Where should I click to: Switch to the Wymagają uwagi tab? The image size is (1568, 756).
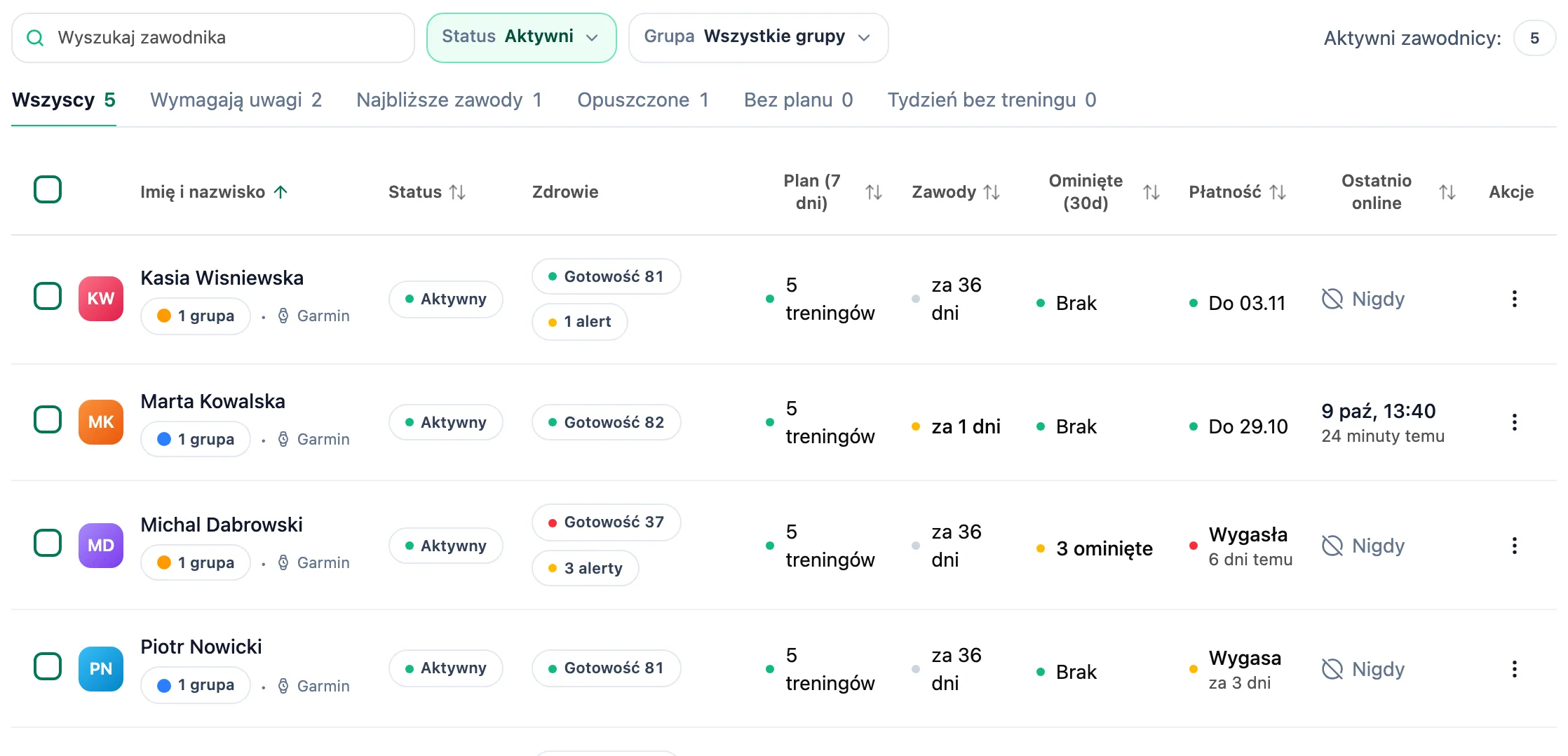click(236, 100)
